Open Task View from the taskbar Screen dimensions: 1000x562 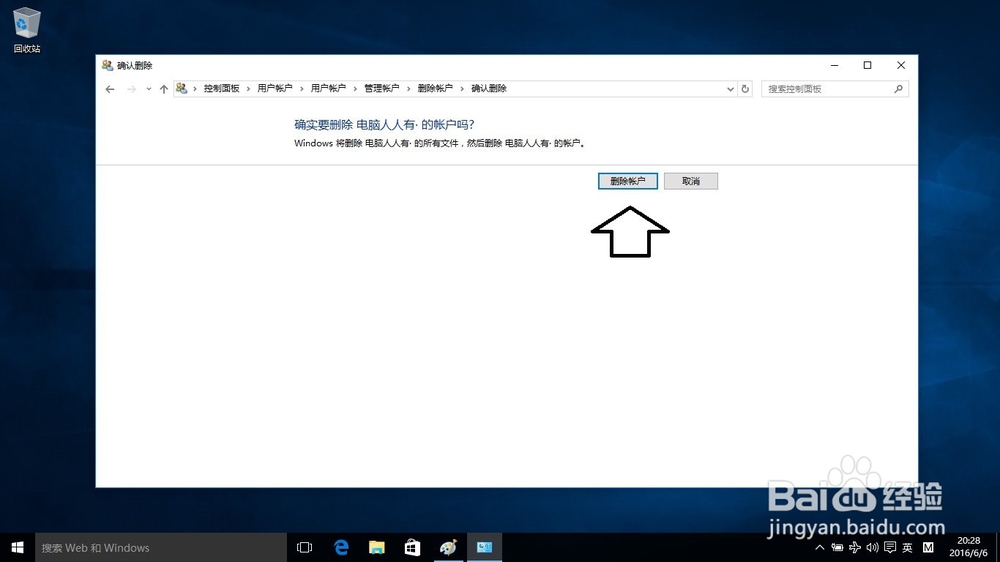point(305,547)
